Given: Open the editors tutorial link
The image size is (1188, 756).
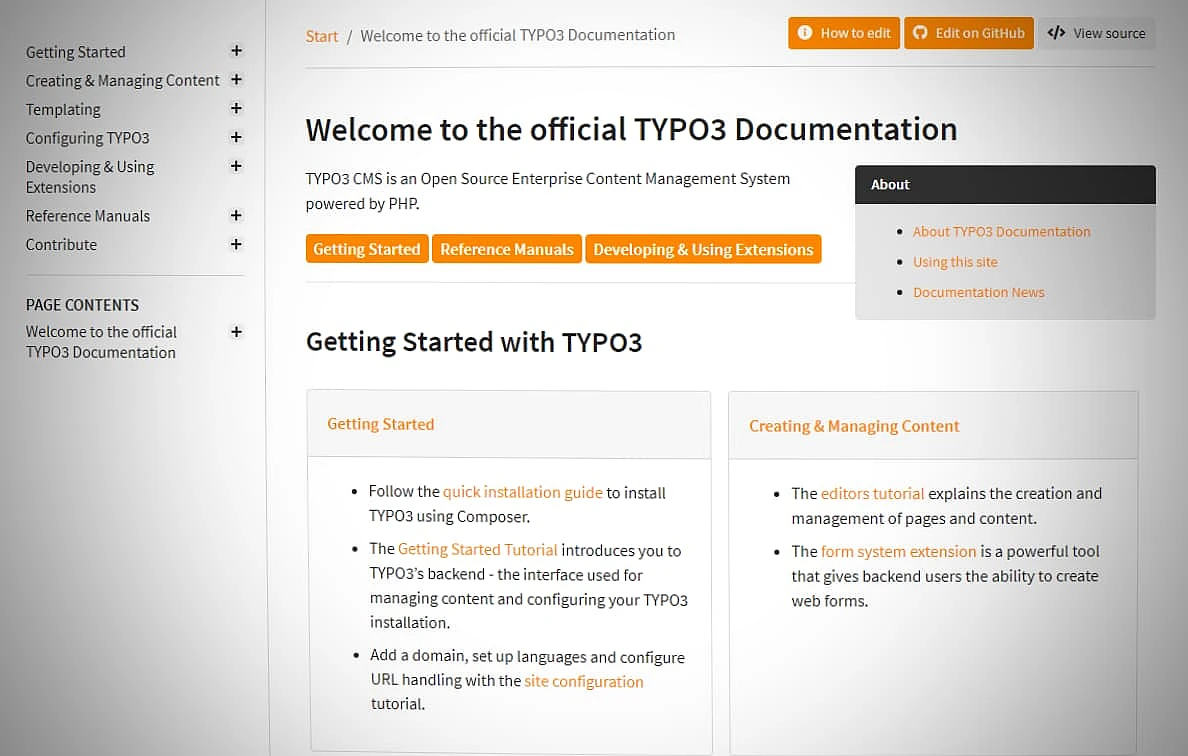Looking at the screenshot, I should pos(872,493).
